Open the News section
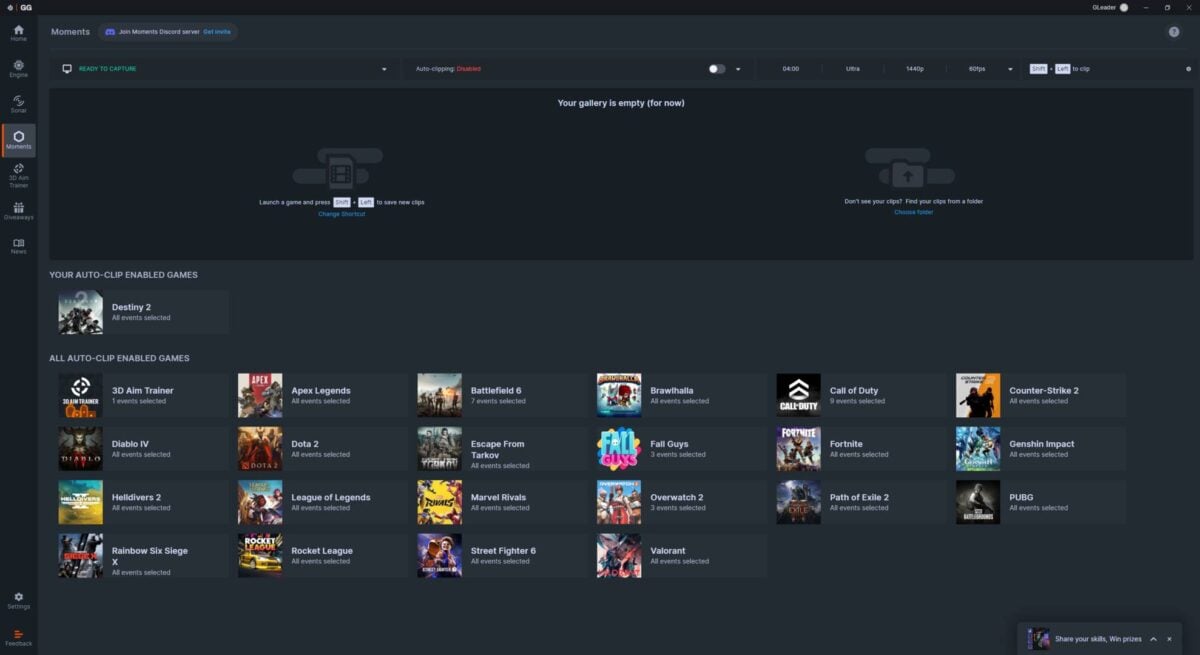Screen dimensions: 1200x655 point(18,245)
